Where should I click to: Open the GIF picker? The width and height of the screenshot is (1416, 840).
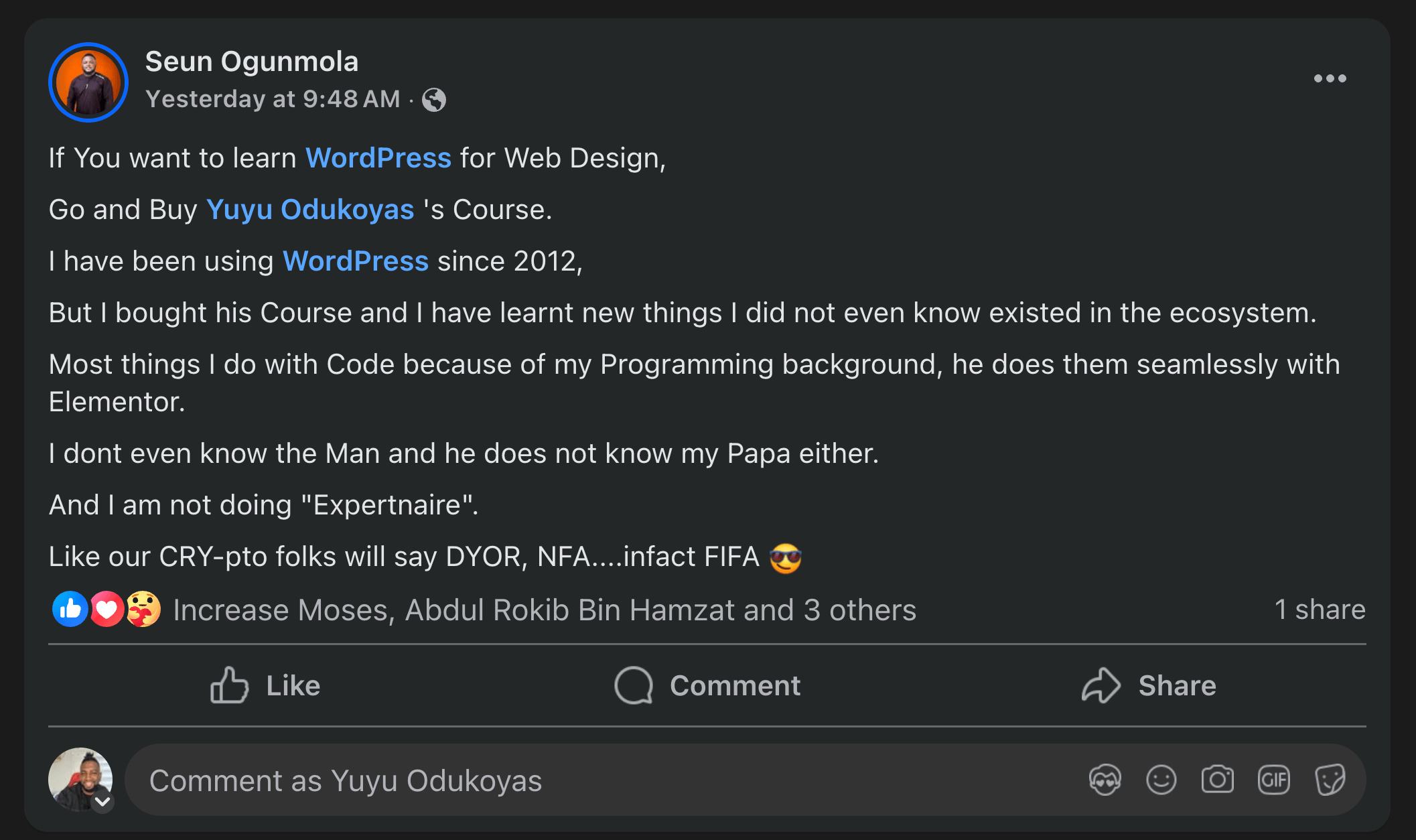click(1274, 780)
